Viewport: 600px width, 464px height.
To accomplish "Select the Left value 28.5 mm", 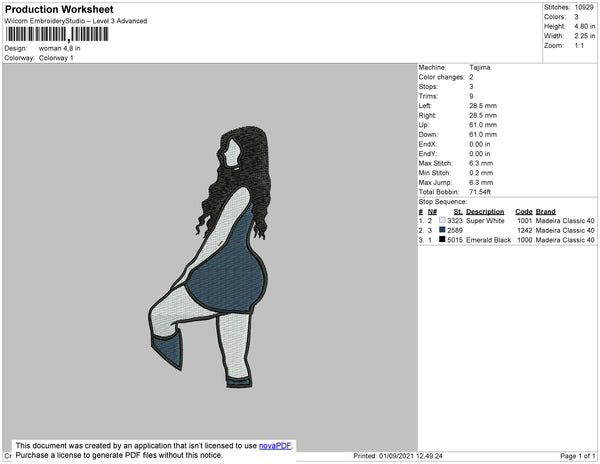I will pyautogui.click(x=483, y=106).
